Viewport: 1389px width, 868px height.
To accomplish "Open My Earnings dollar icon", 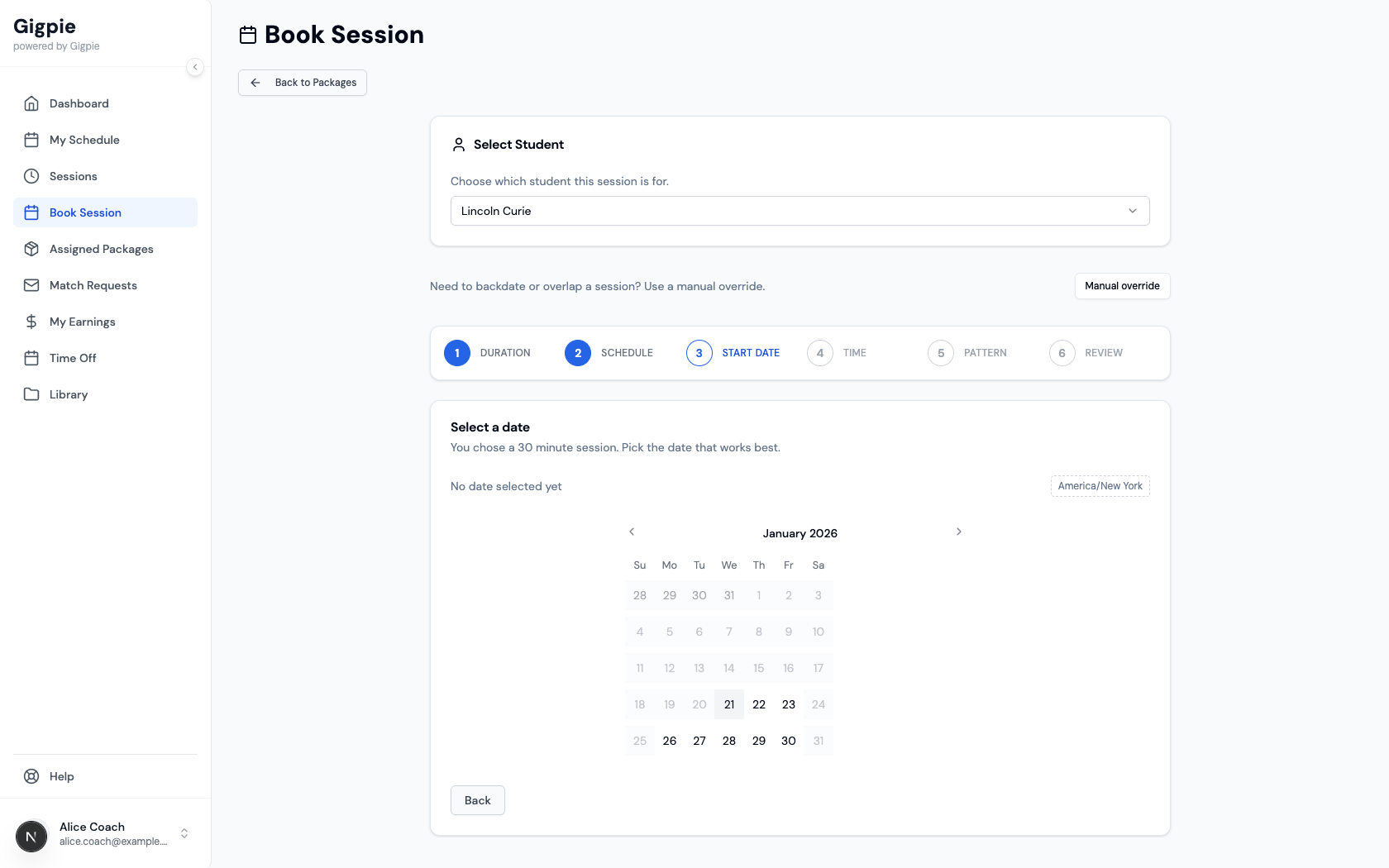I will point(31,322).
